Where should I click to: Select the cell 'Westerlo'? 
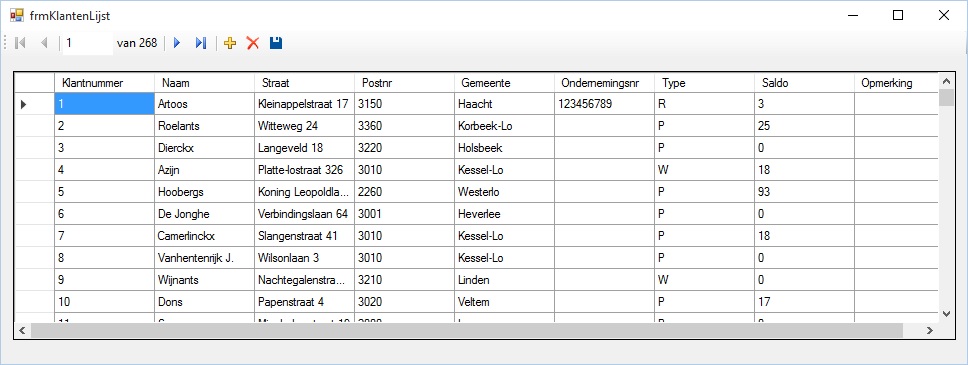tap(504, 192)
